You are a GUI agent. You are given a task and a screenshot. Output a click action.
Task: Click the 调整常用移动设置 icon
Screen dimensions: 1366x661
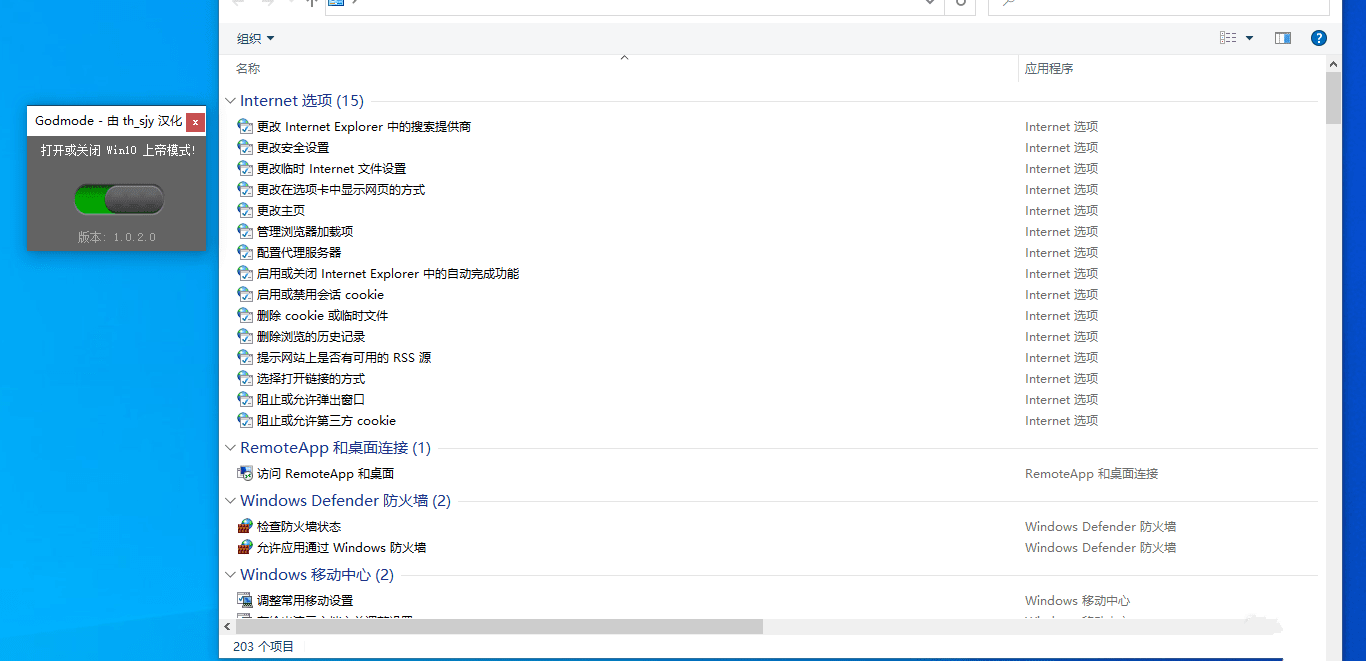245,601
